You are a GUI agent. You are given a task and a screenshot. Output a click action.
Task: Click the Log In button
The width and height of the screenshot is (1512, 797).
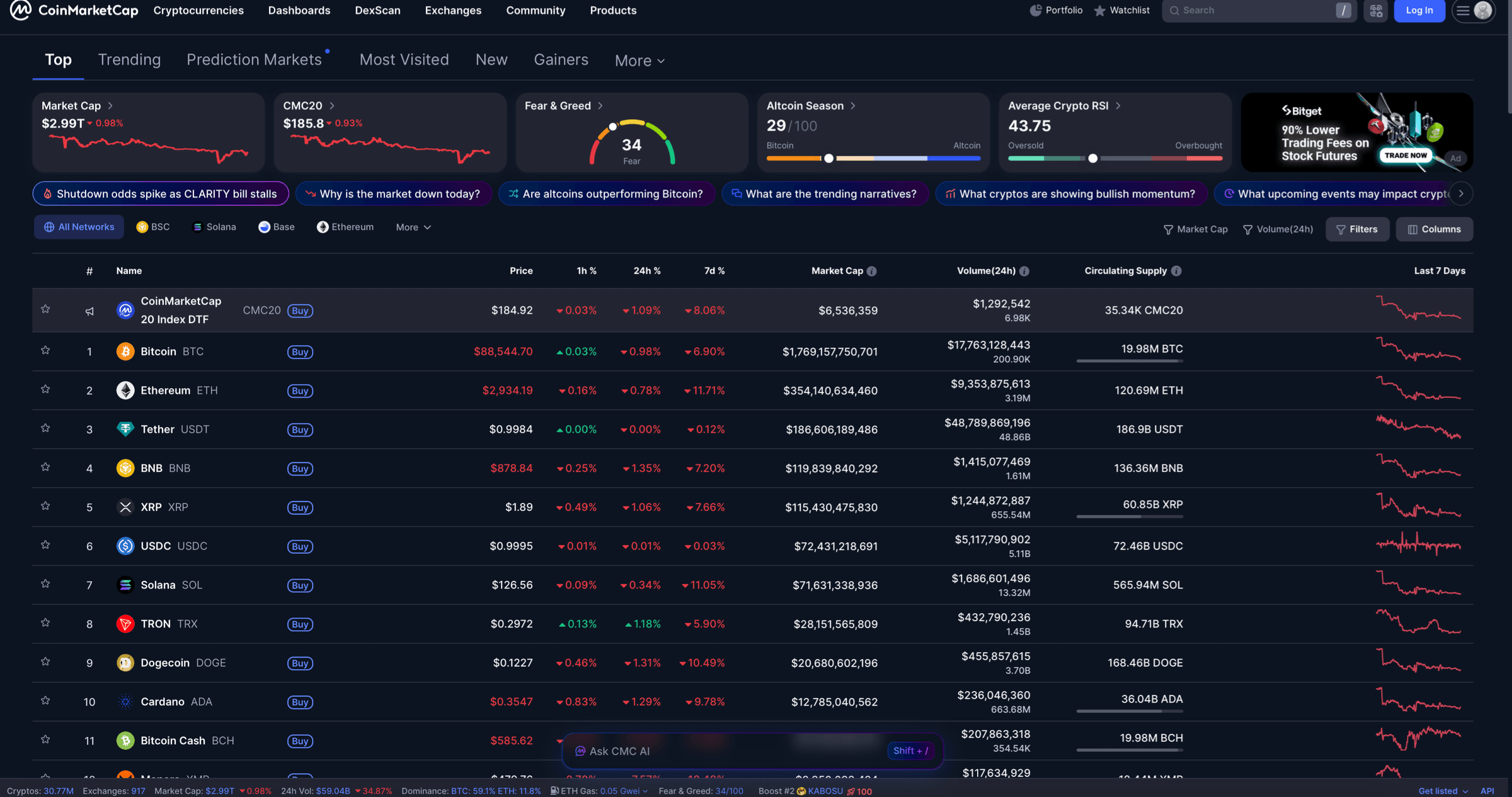click(1419, 10)
